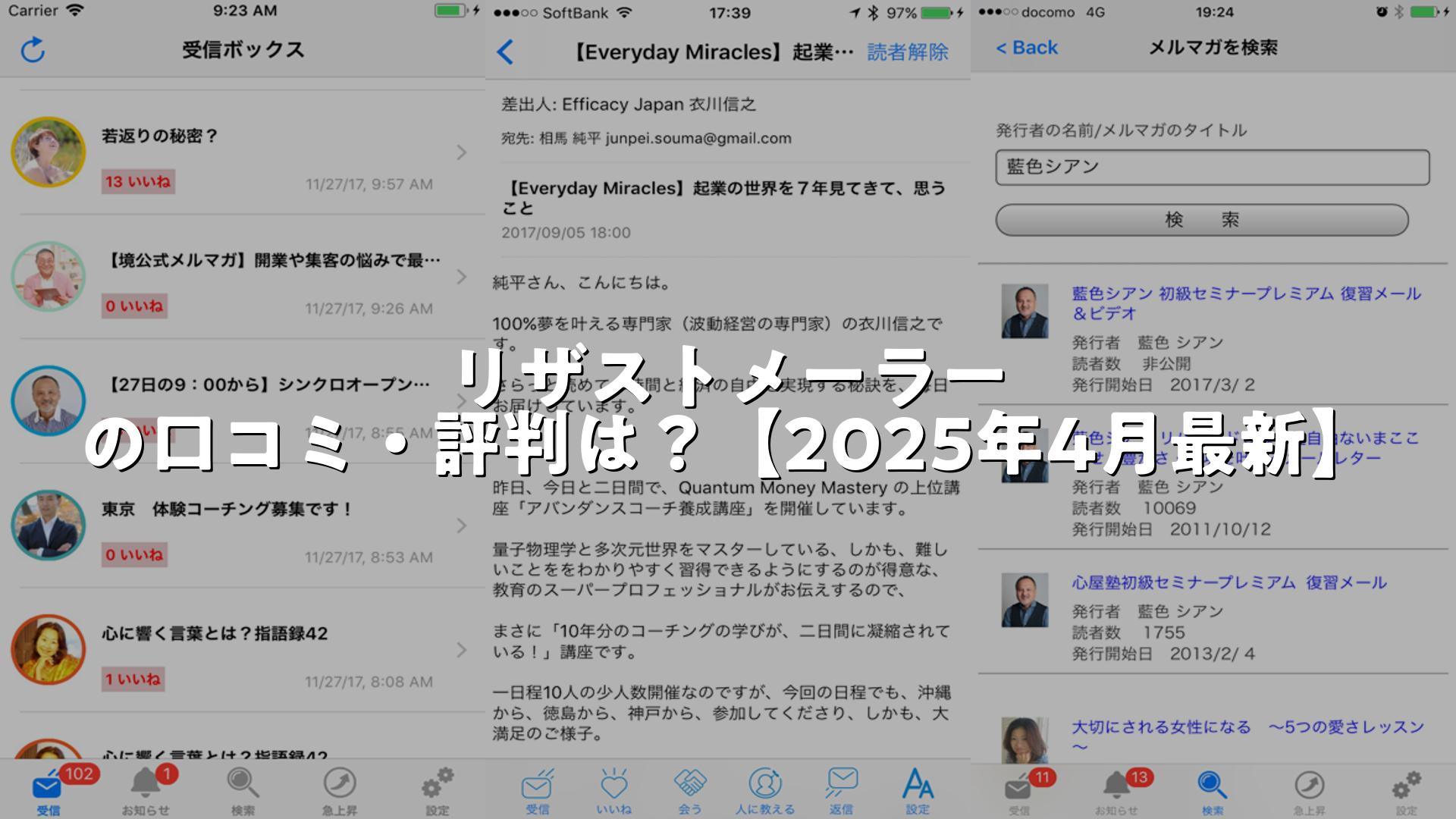1456x819 pixels.
Task: Open 急上昇 trending tab in left screen
Action: 340,791
